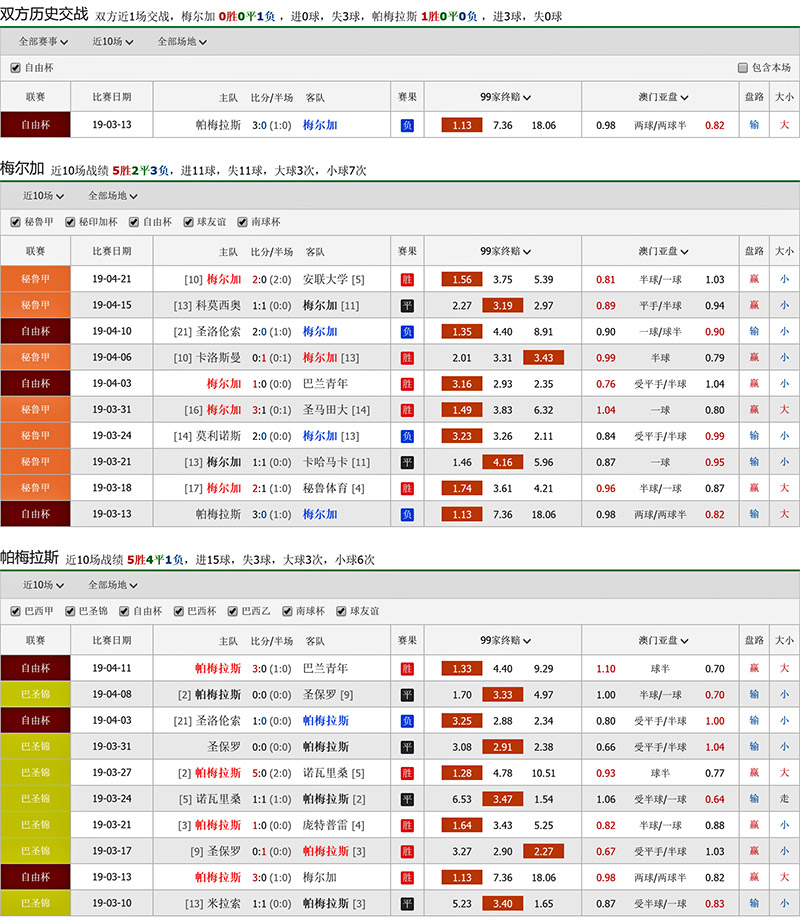
Task: Expand 99家终赔 header in head-to-head table
Action: coord(505,97)
